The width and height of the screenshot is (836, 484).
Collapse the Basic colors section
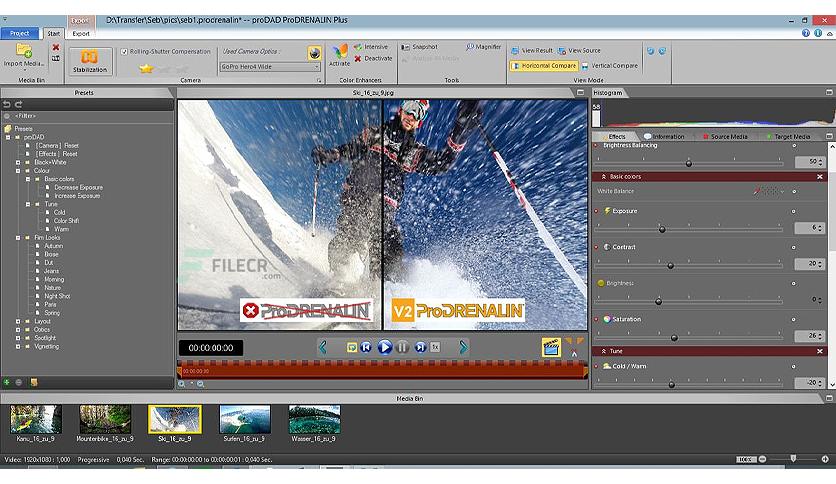click(x=604, y=176)
